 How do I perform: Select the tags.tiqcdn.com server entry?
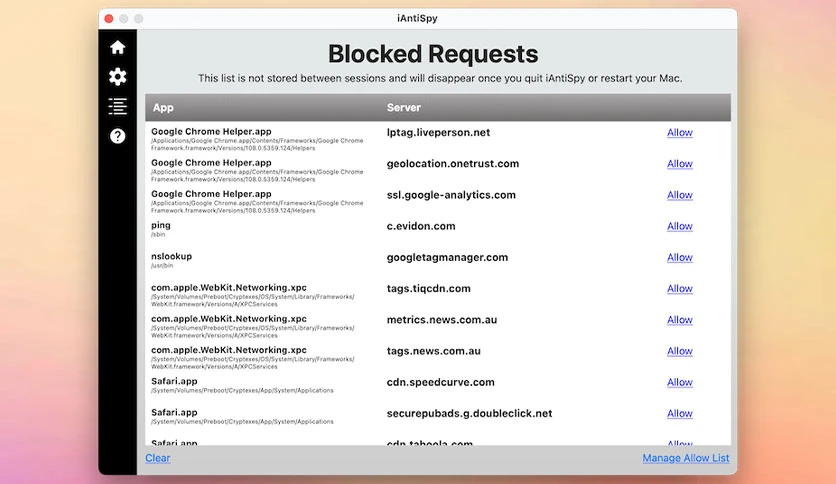(429, 288)
